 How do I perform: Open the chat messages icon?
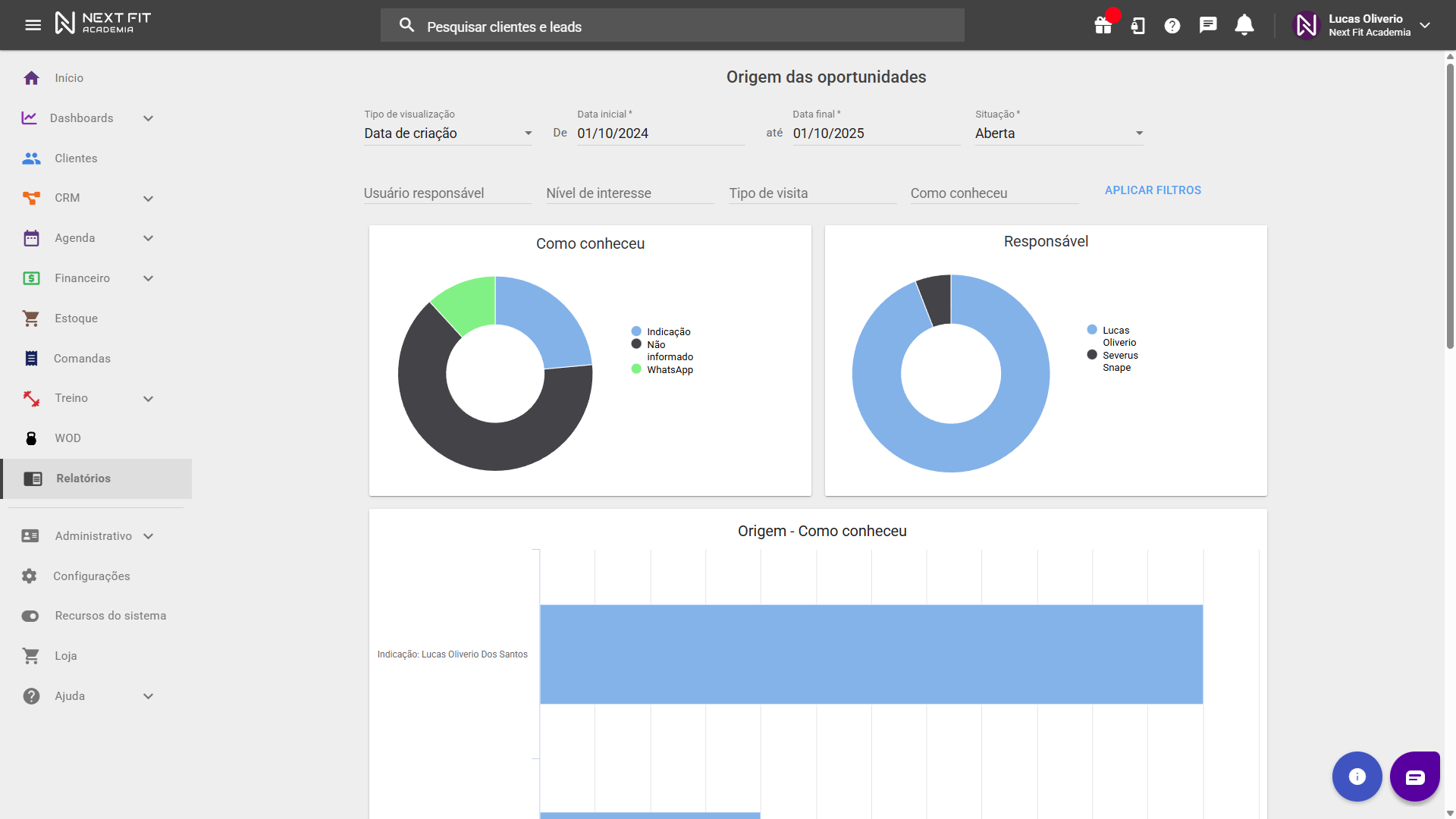pyautogui.click(x=1208, y=25)
